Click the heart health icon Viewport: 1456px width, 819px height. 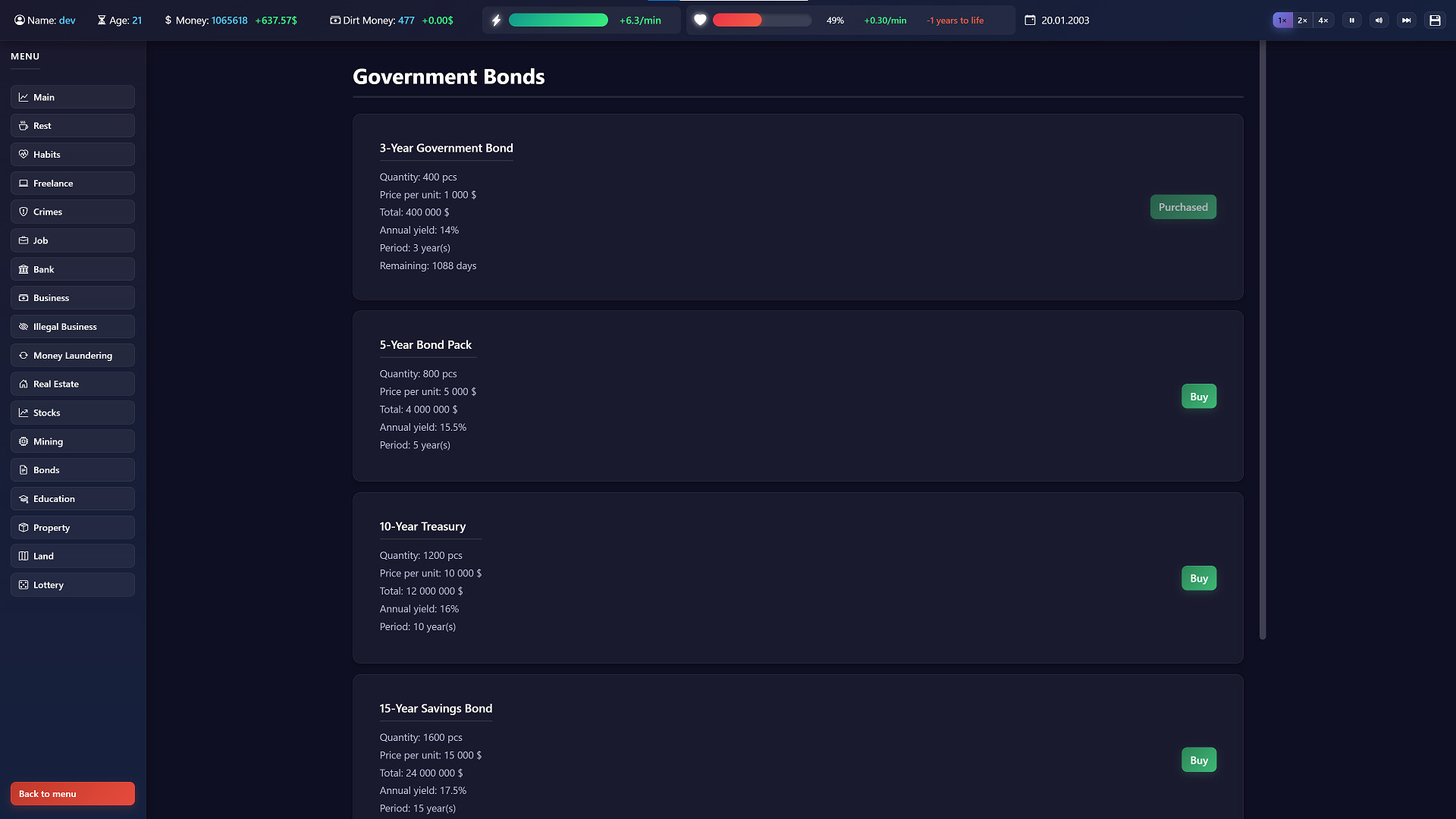(x=700, y=20)
